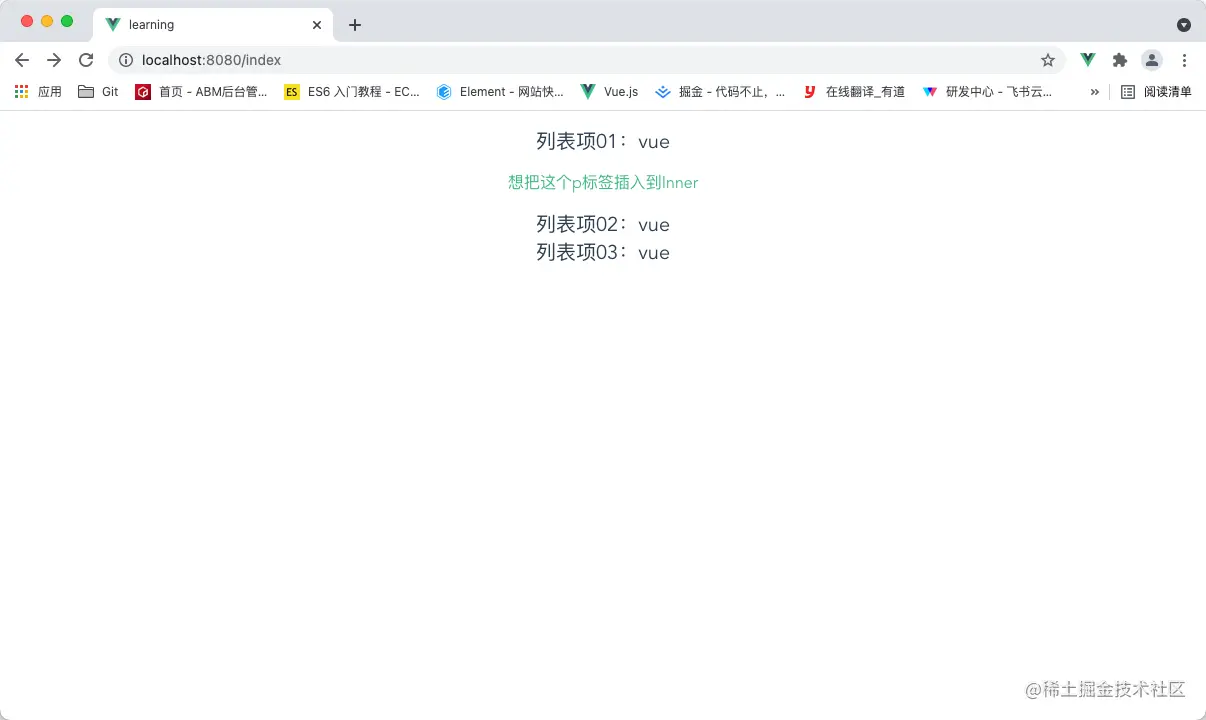This screenshot has height=720, width=1206.
Task: Show hidden bookmarks with the chevron
Action: (x=1095, y=92)
